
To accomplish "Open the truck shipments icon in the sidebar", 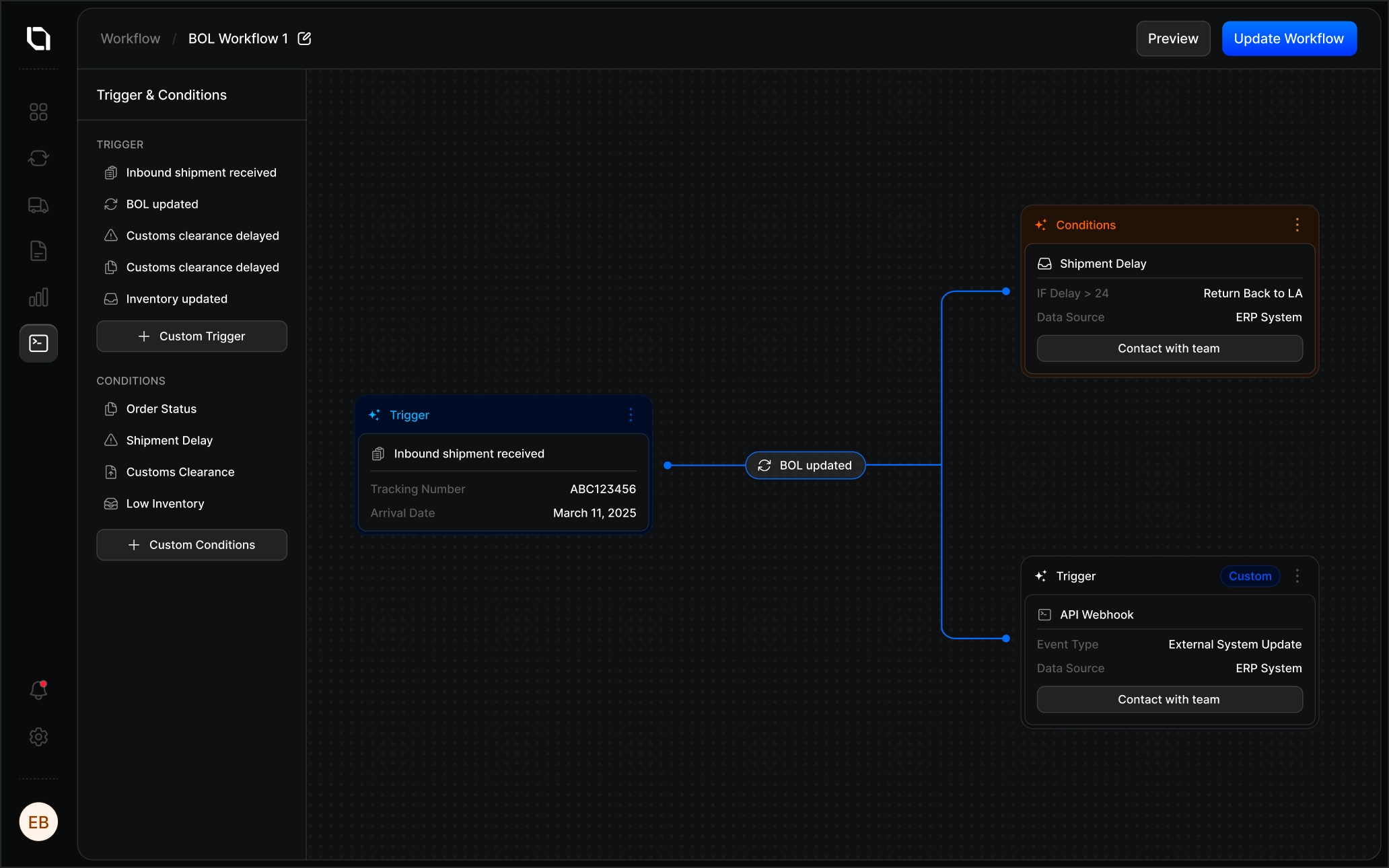I will [x=38, y=205].
